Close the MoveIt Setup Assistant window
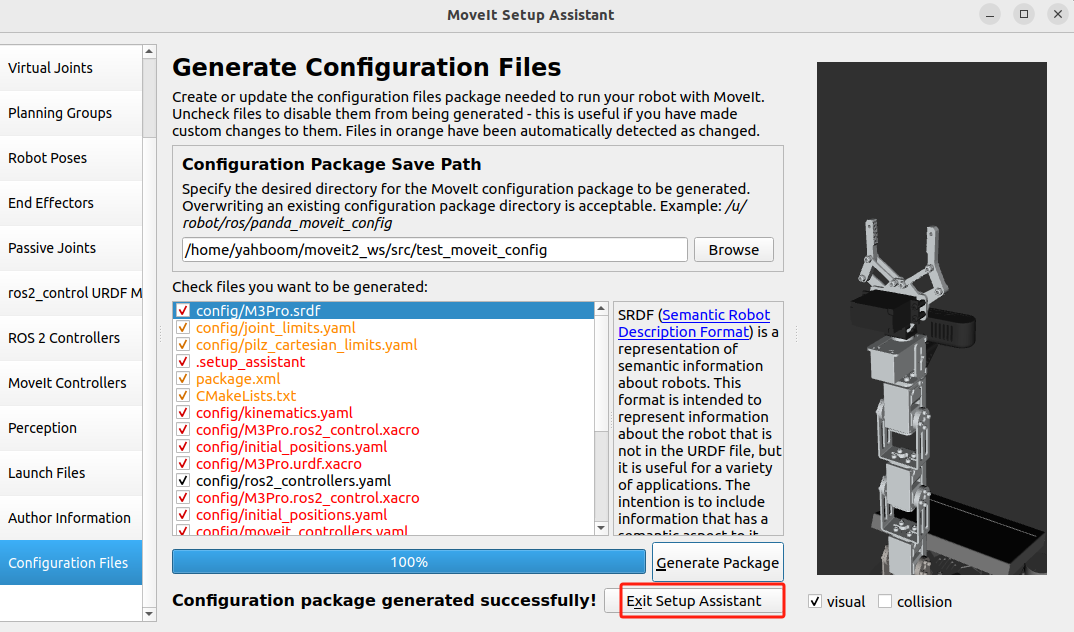The image size is (1074, 632). click(x=1058, y=14)
